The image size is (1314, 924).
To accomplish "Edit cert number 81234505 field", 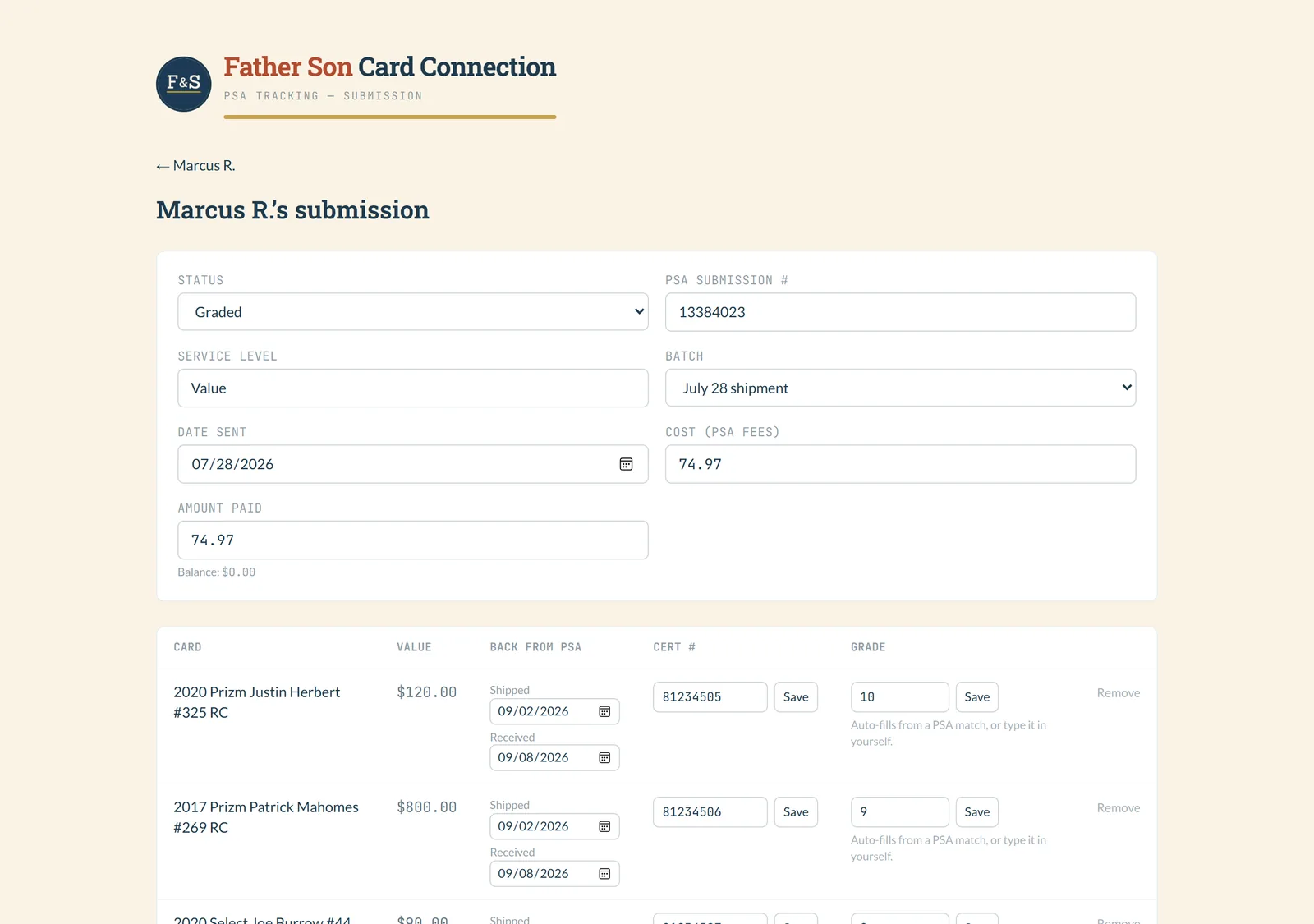I will click(710, 696).
